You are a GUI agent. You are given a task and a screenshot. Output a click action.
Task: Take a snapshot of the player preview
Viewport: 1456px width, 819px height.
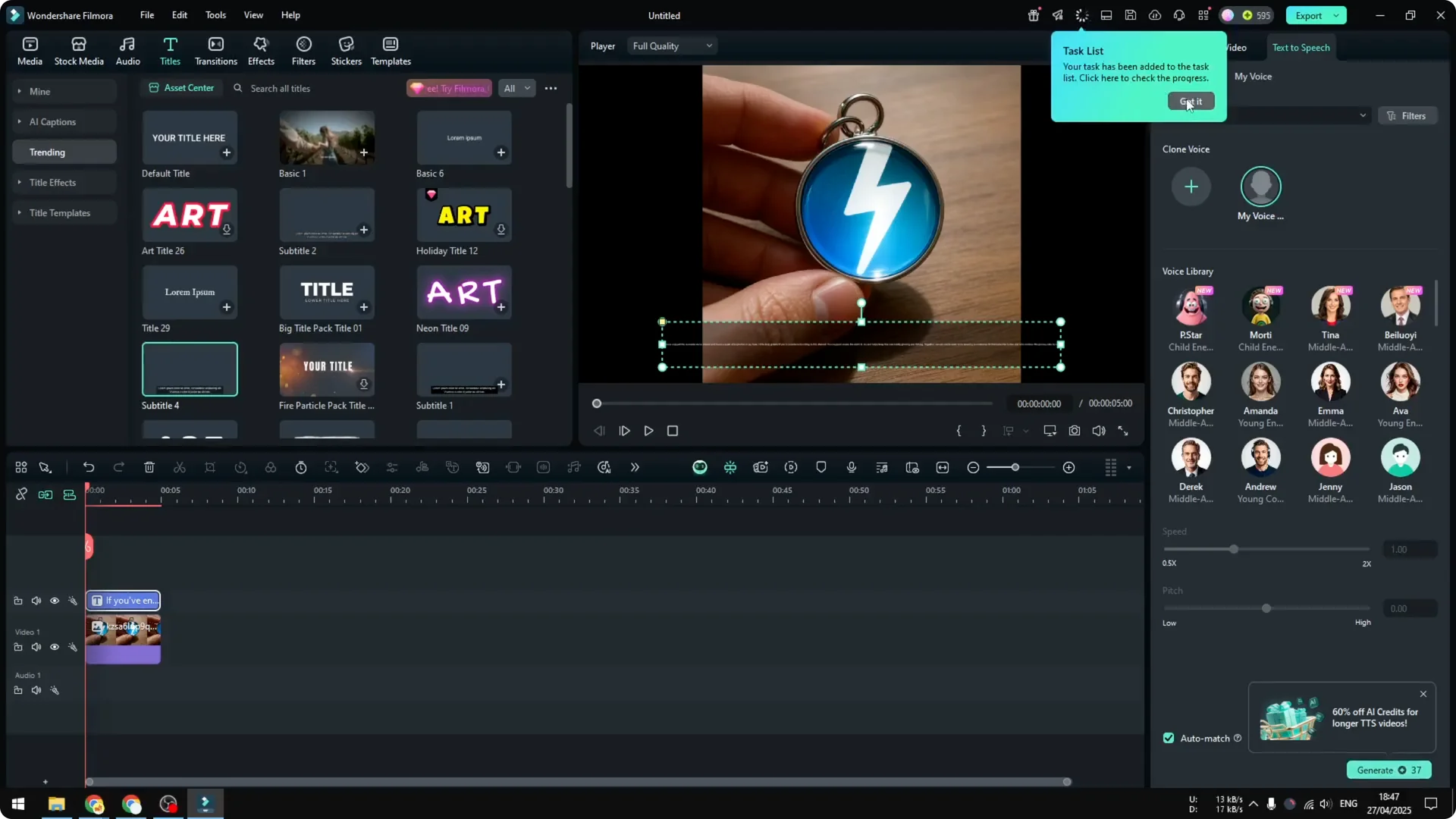[x=1075, y=430]
